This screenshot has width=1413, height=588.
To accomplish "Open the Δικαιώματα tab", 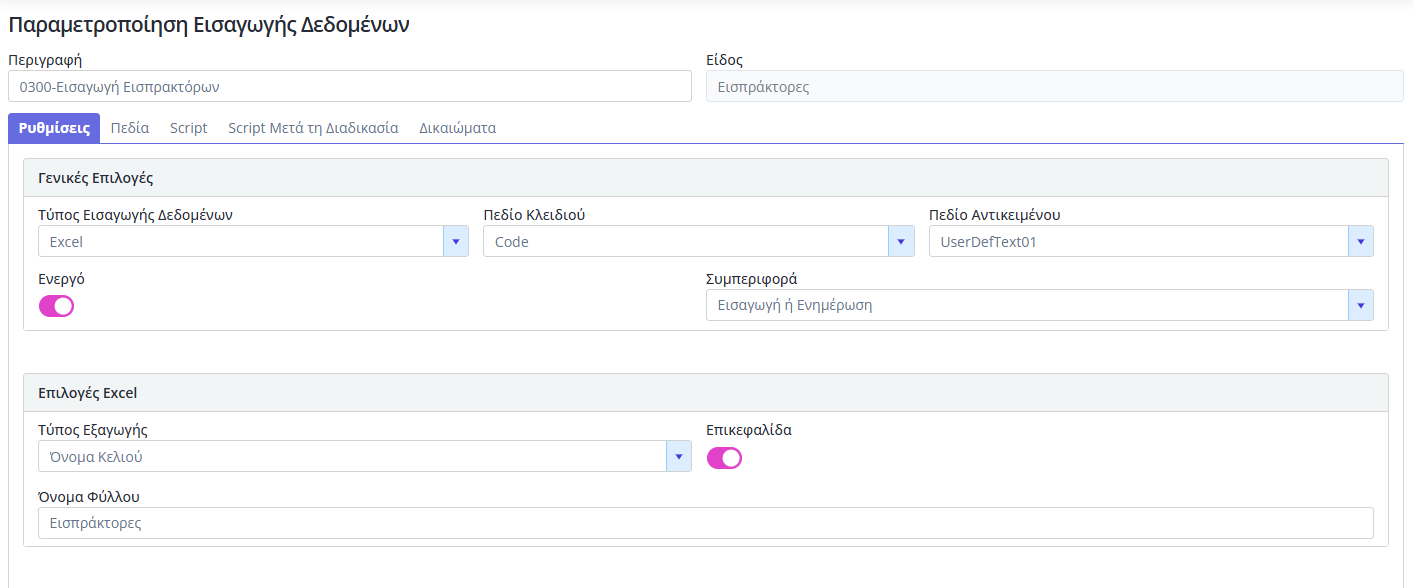I will 457,128.
